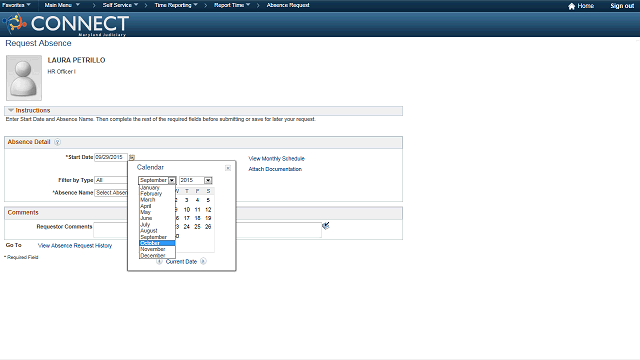Select January in month list

click(x=157, y=188)
